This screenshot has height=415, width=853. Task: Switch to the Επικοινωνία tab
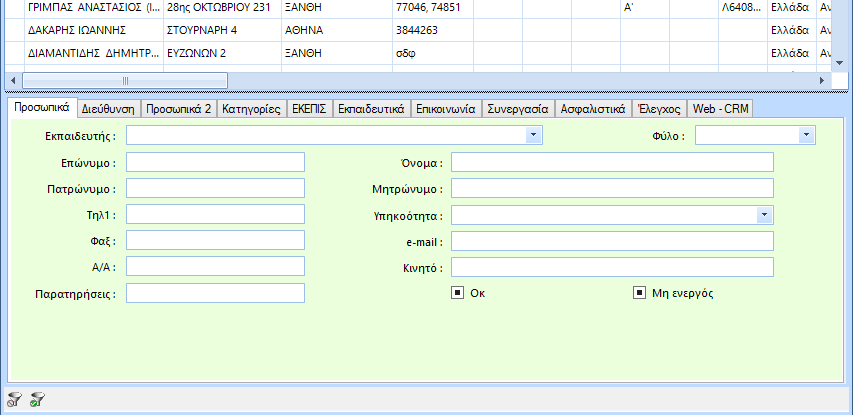(x=445, y=108)
